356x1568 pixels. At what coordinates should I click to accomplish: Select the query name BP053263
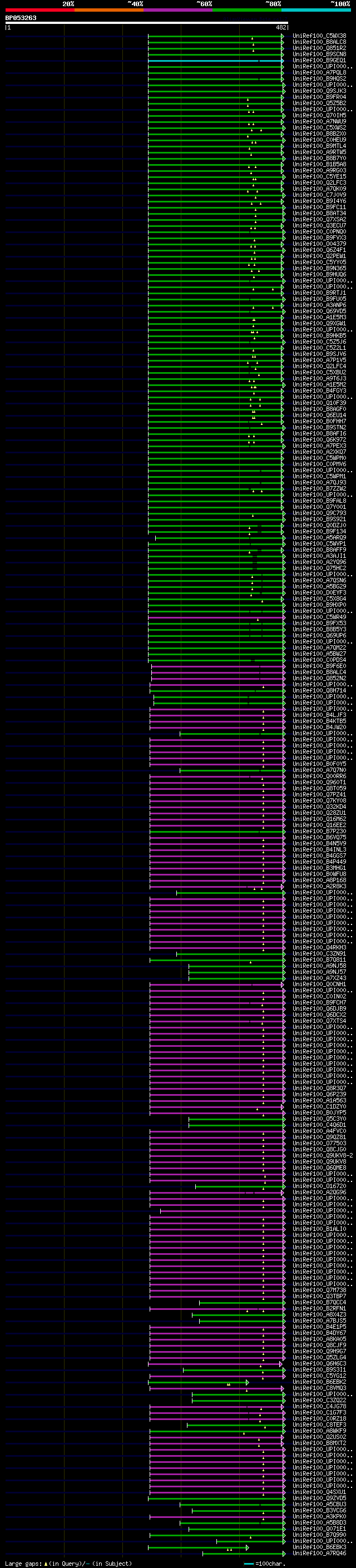[x=21, y=18]
